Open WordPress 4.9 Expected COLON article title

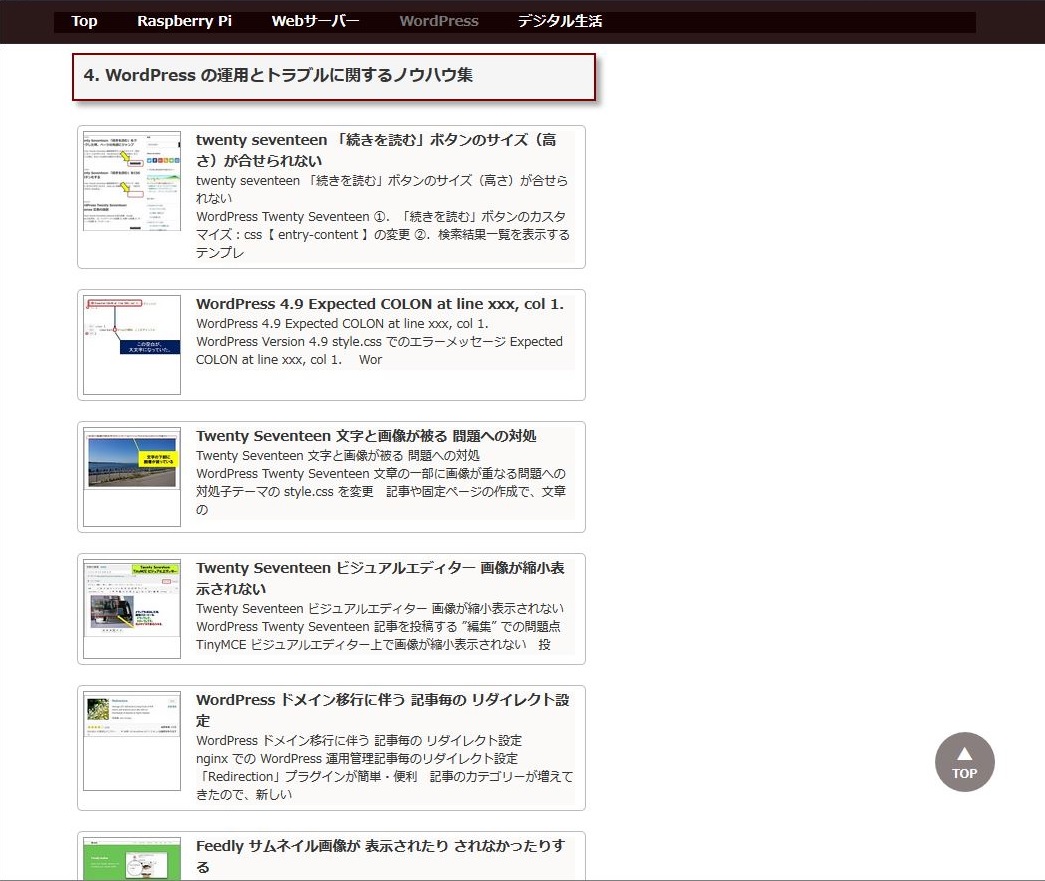coord(379,304)
